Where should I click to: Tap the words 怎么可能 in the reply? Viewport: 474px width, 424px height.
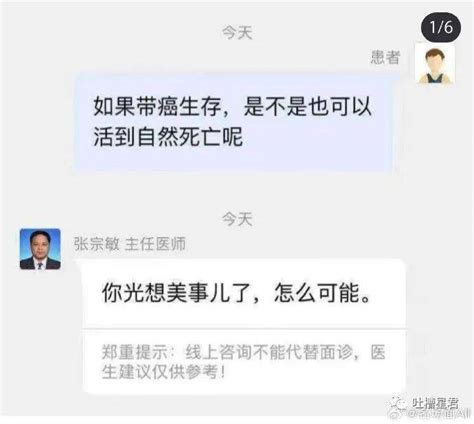pos(316,293)
